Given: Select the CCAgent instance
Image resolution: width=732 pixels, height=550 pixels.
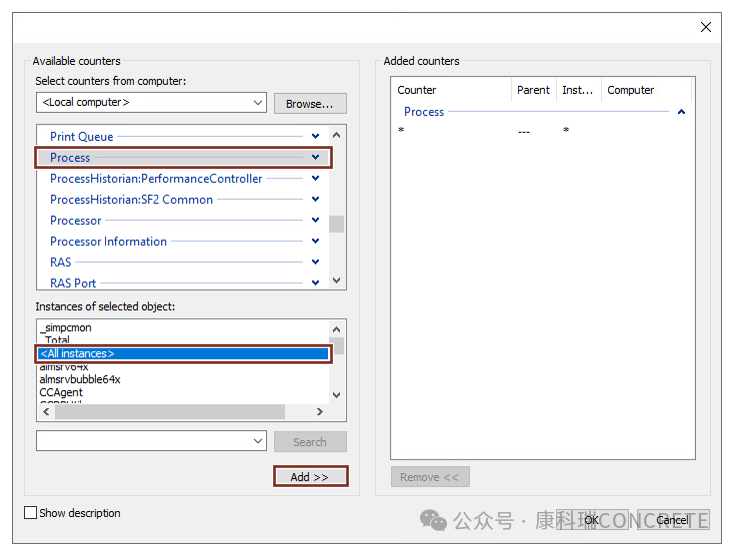Looking at the screenshot, I should [61, 393].
